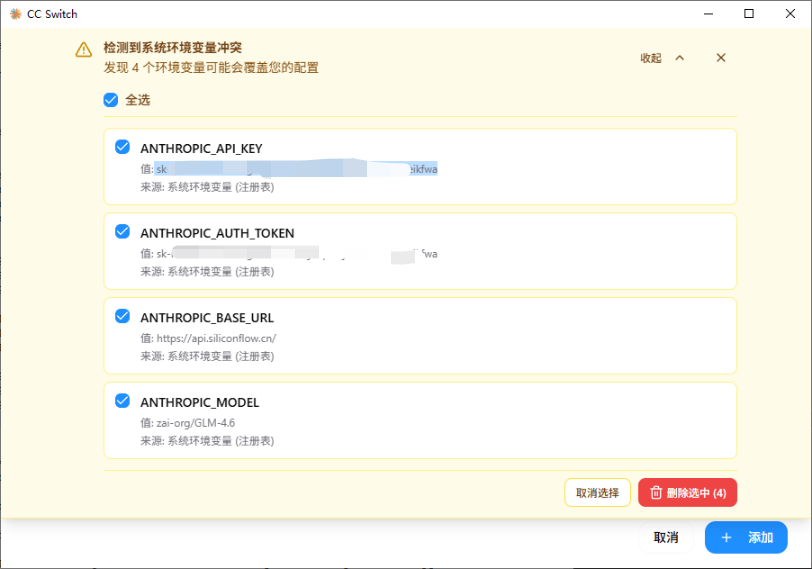Toggle the ANTHROPIC_API_KEY checkbox
The height and width of the screenshot is (569, 812).
[x=122, y=147]
